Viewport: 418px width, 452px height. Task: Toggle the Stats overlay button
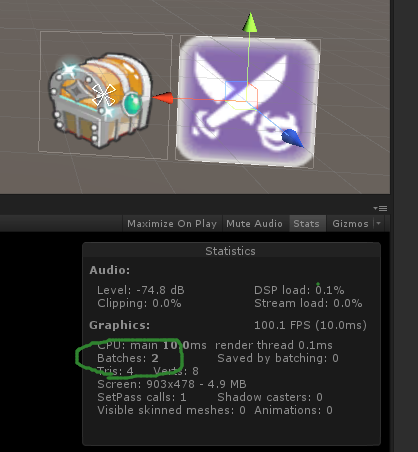click(306, 223)
